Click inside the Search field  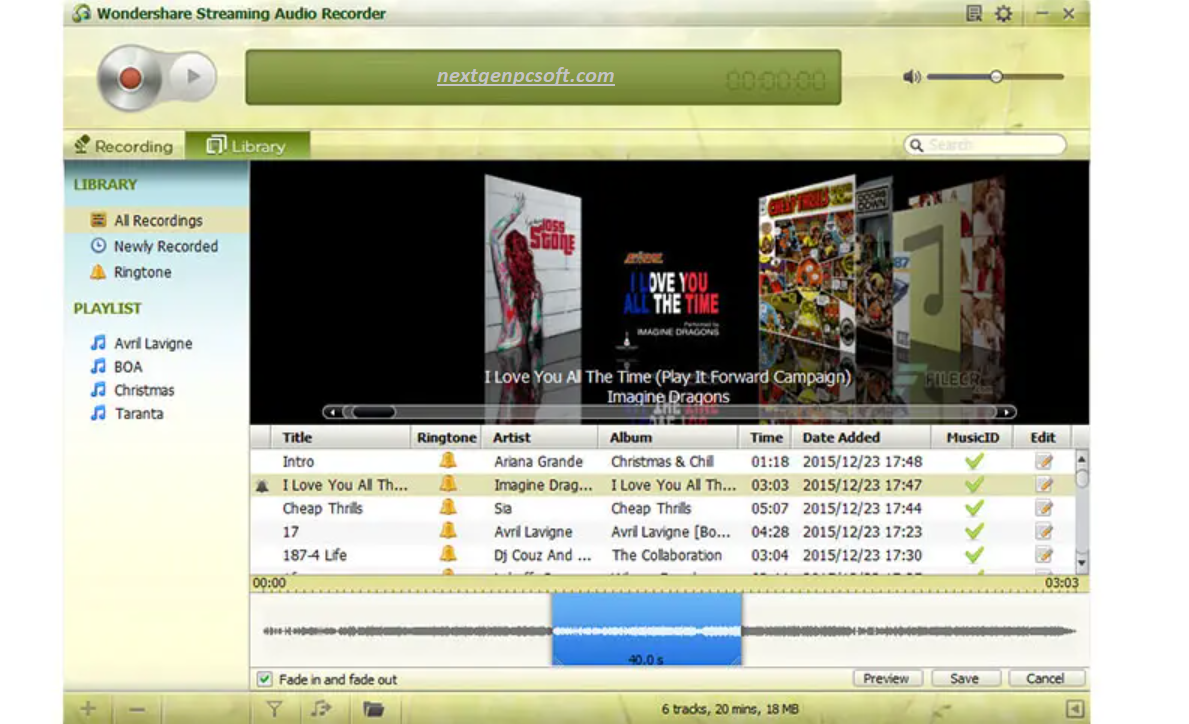(x=985, y=144)
